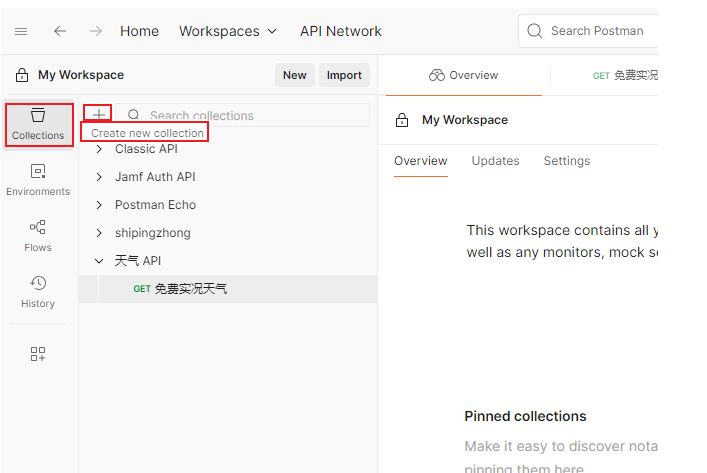The width and height of the screenshot is (707, 473).
Task: Switch to the Updates tab
Action: click(495, 161)
